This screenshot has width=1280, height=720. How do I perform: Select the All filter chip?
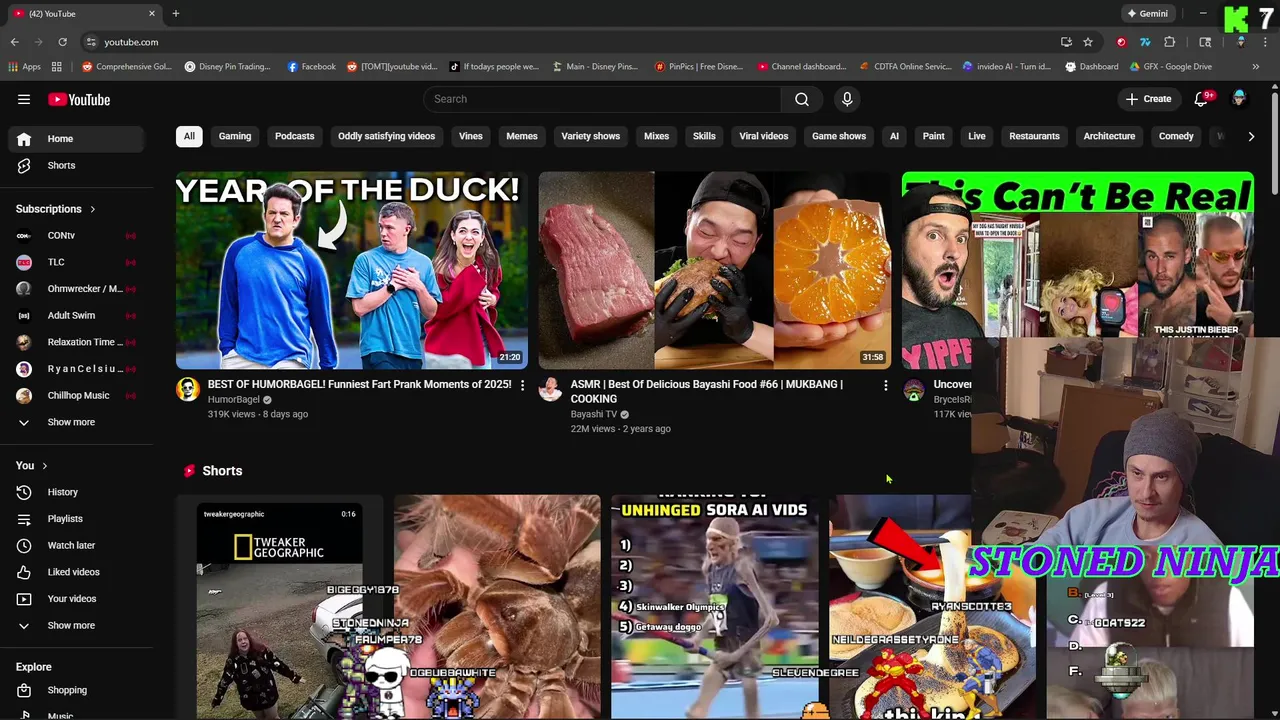click(x=189, y=136)
